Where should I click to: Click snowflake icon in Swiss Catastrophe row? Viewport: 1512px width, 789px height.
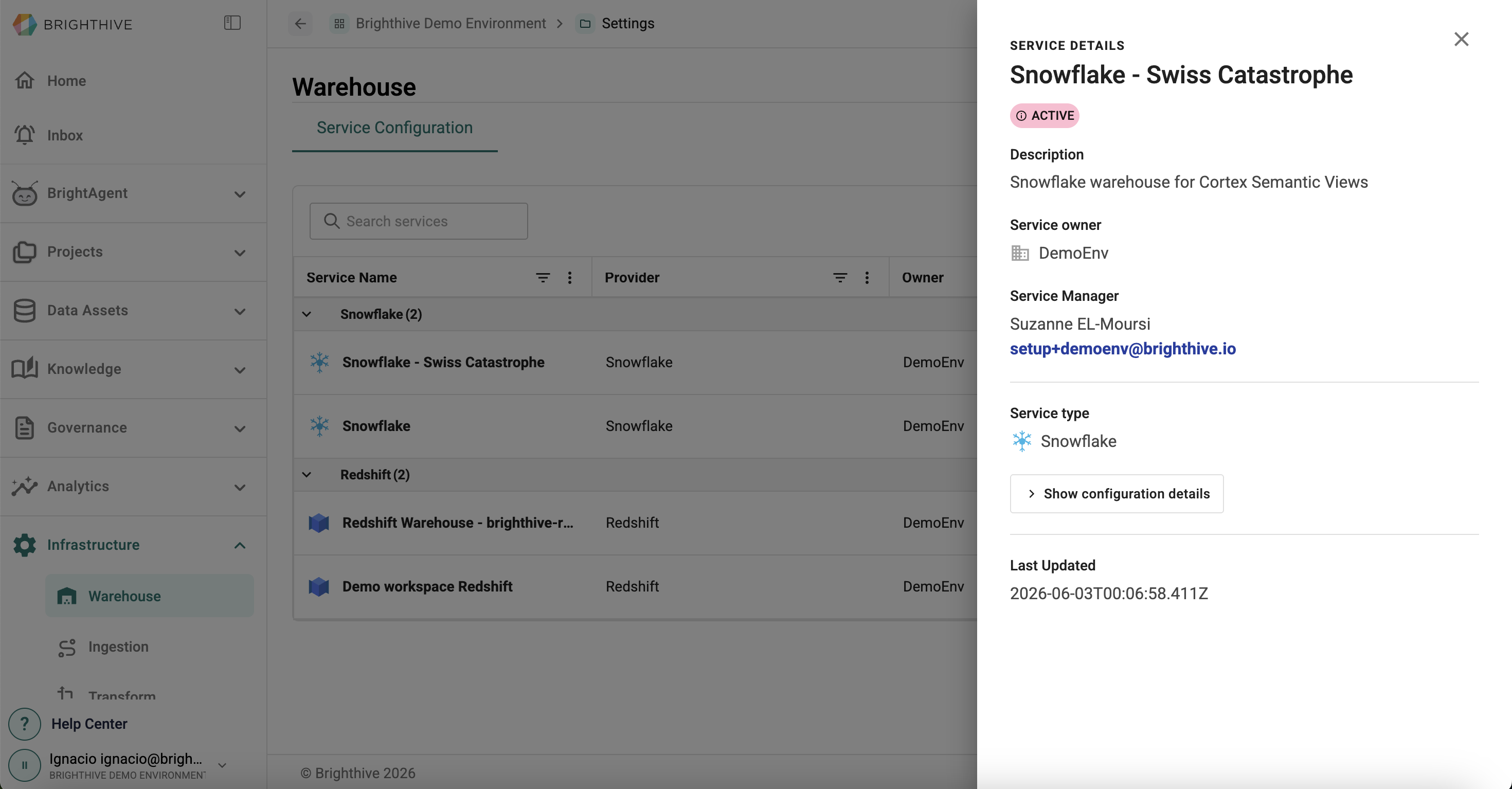point(319,362)
